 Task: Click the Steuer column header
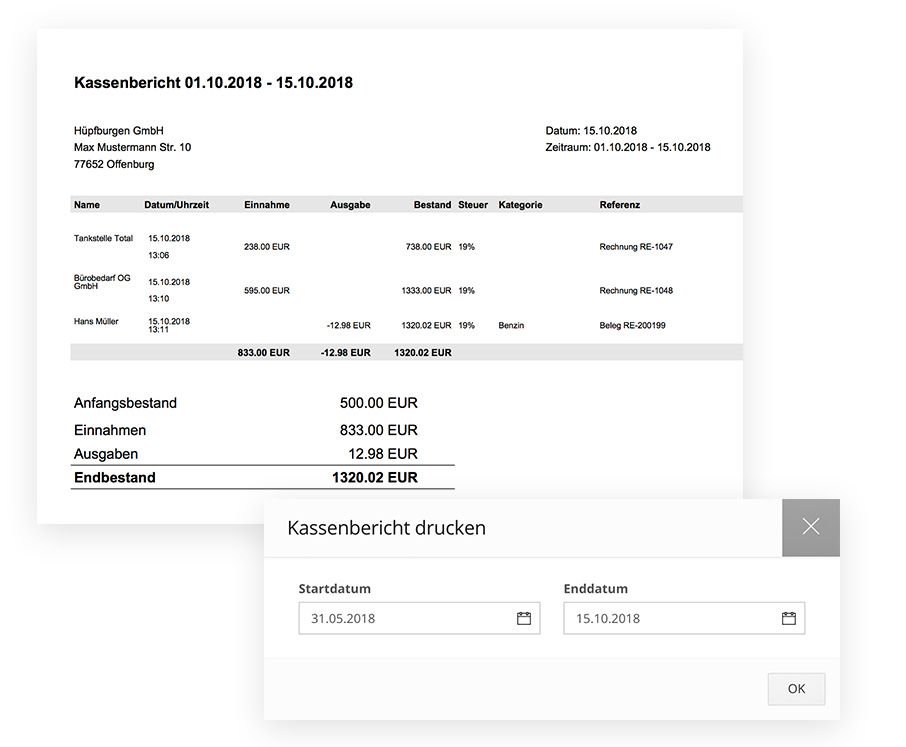tap(473, 205)
